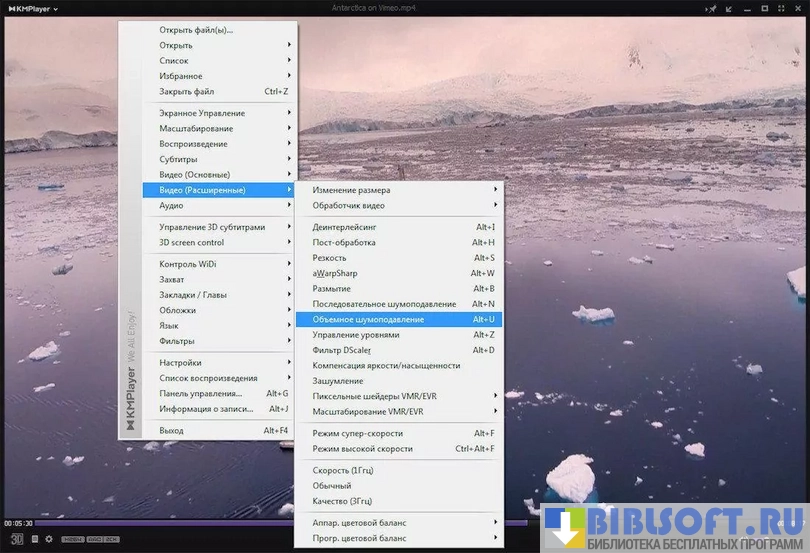810x553 pixels.
Task: Click the 3D mode icon in bottom bar
Action: tap(18, 539)
